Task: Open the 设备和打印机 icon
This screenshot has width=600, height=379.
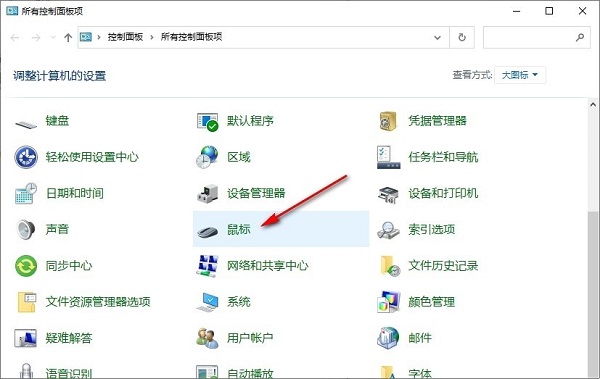Action: 388,194
